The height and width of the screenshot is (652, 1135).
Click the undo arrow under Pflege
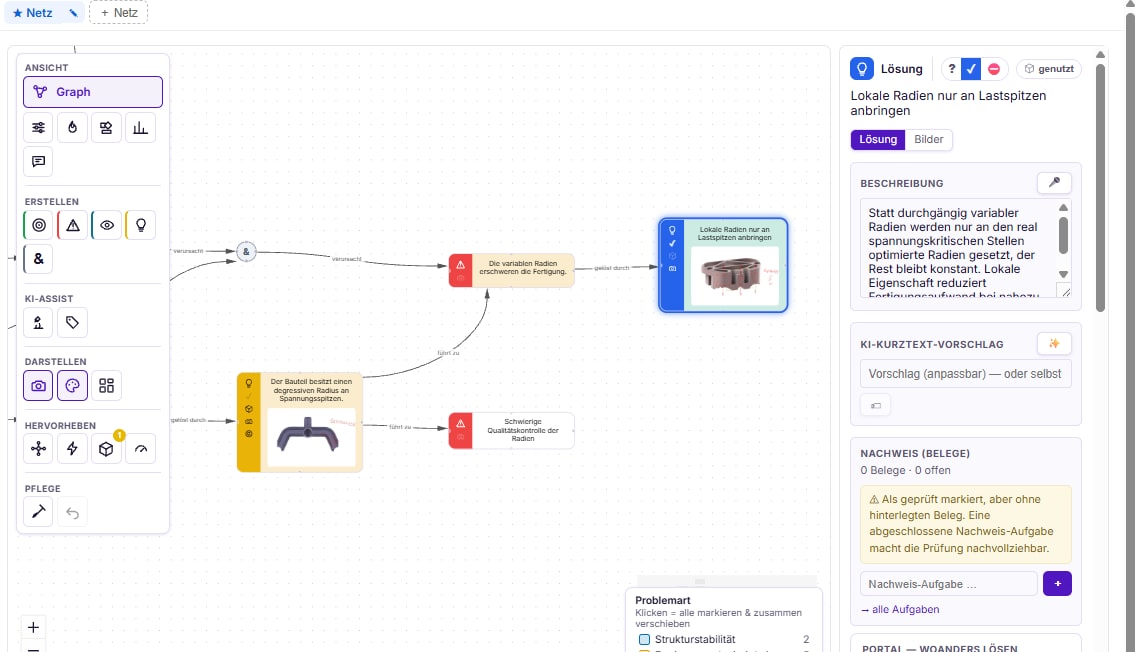(x=72, y=512)
